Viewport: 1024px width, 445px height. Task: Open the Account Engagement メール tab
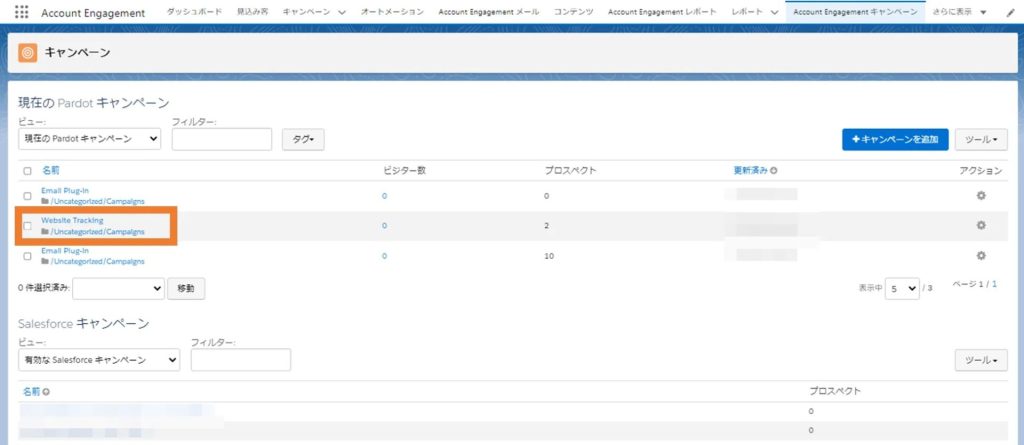tap(488, 12)
